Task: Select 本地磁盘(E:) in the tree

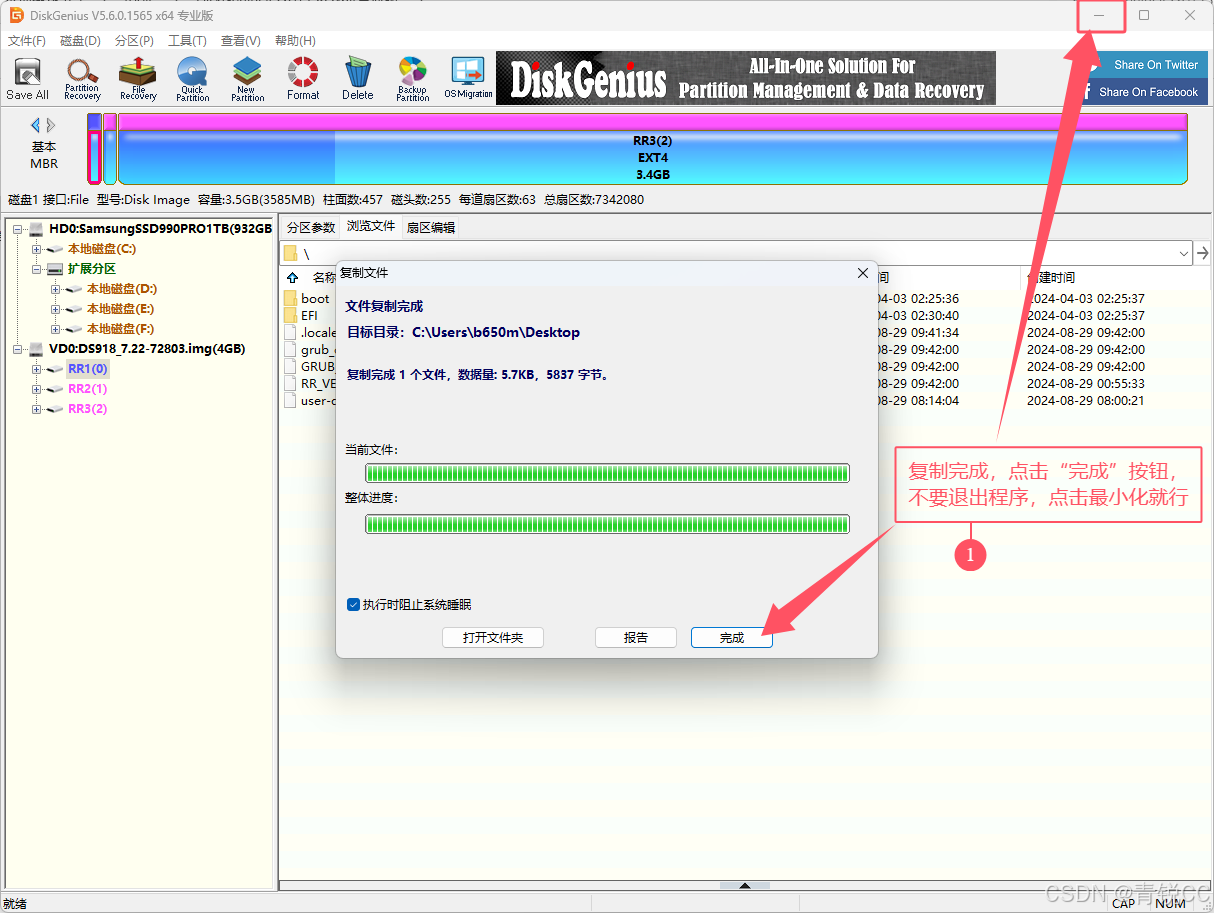Action: tap(120, 309)
